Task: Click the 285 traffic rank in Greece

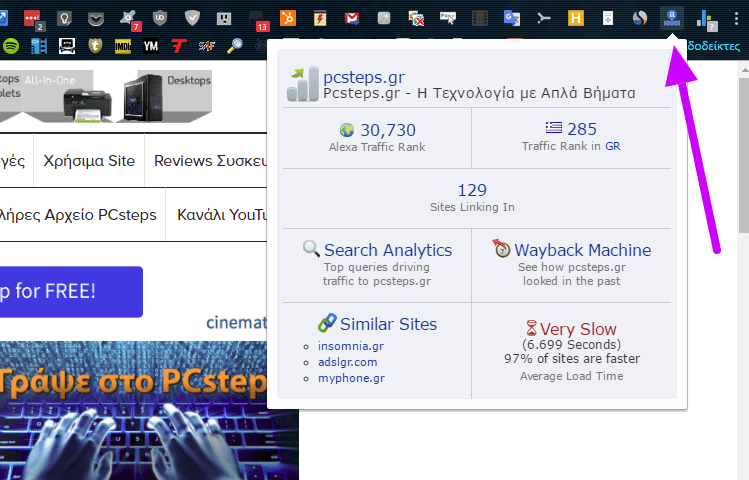Action: click(582, 129)
